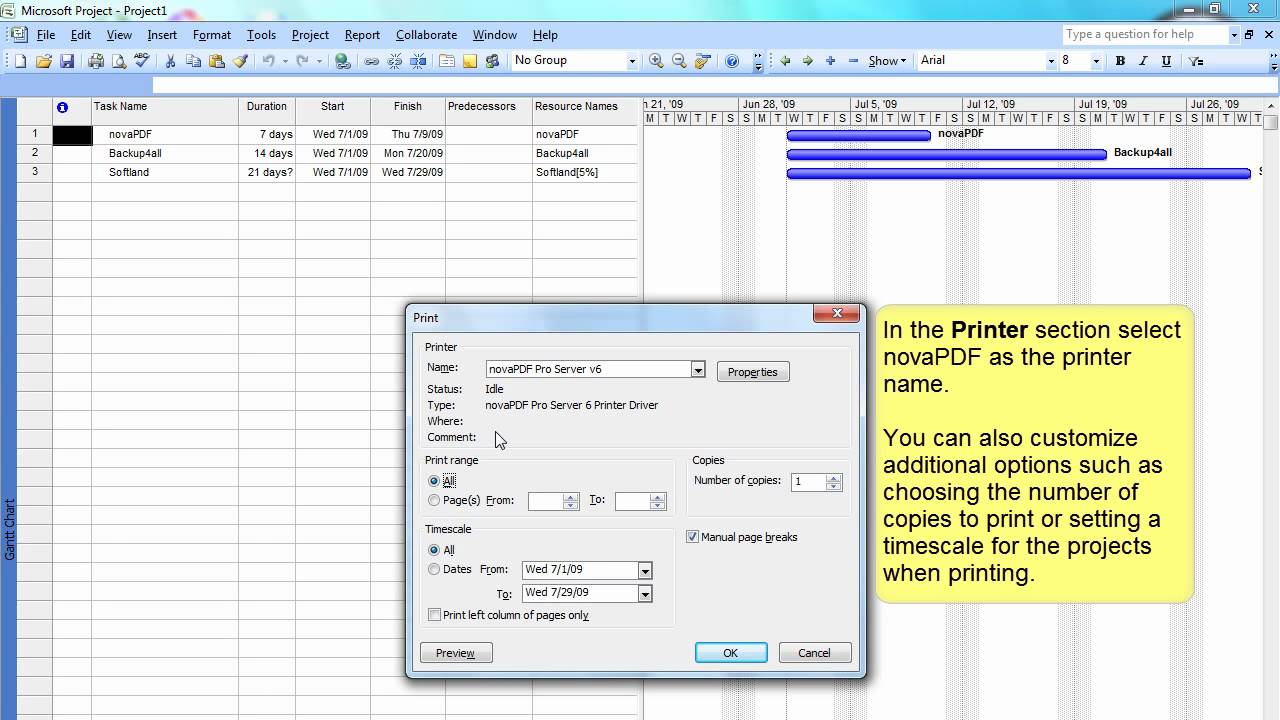Click the Link Tasks chain icon

point(372,61)
